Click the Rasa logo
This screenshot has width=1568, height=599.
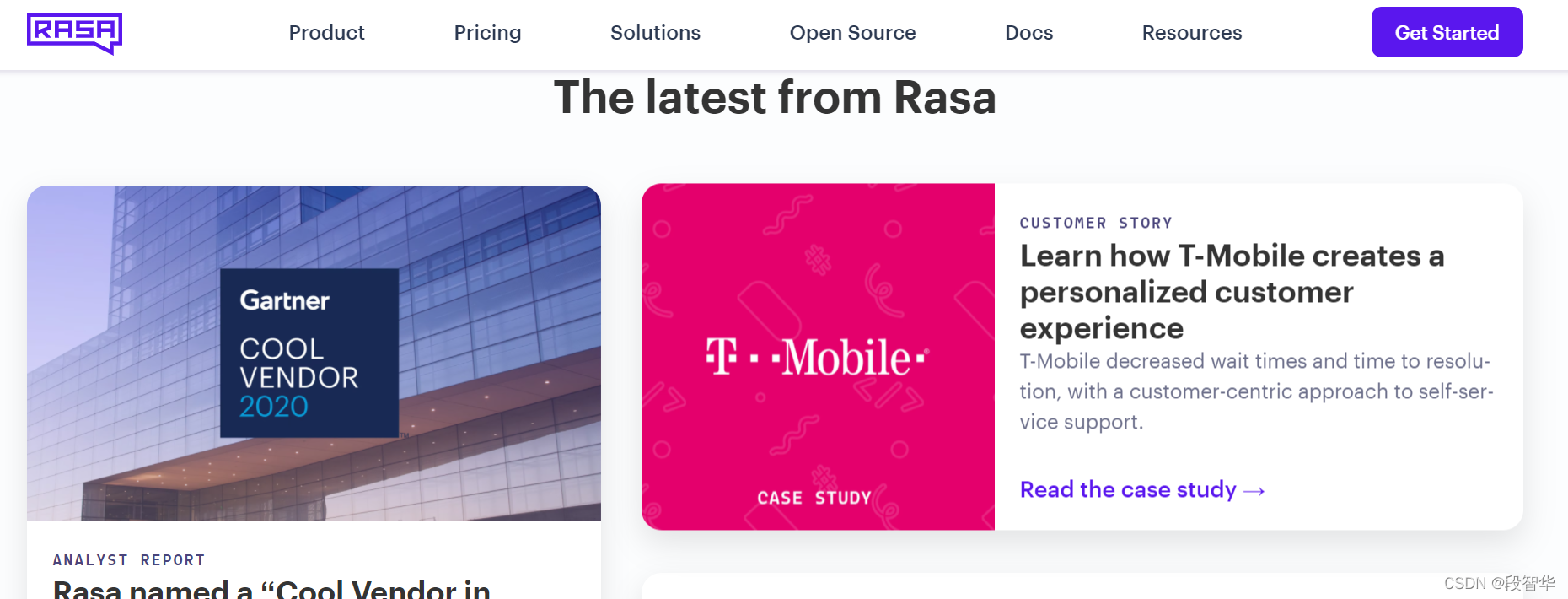[x=74, y=32]
